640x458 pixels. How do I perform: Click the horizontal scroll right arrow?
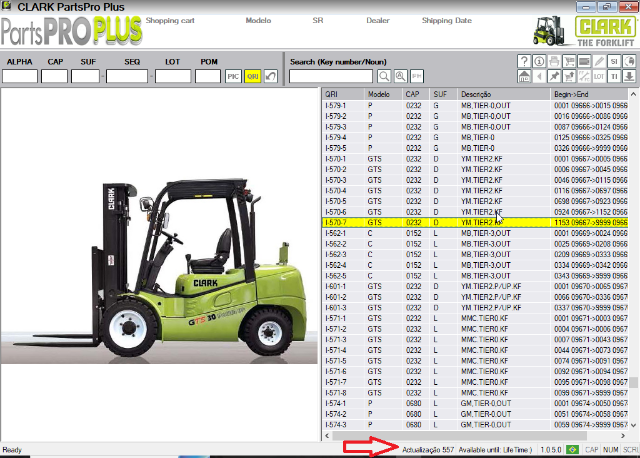(x=623, y=436)
